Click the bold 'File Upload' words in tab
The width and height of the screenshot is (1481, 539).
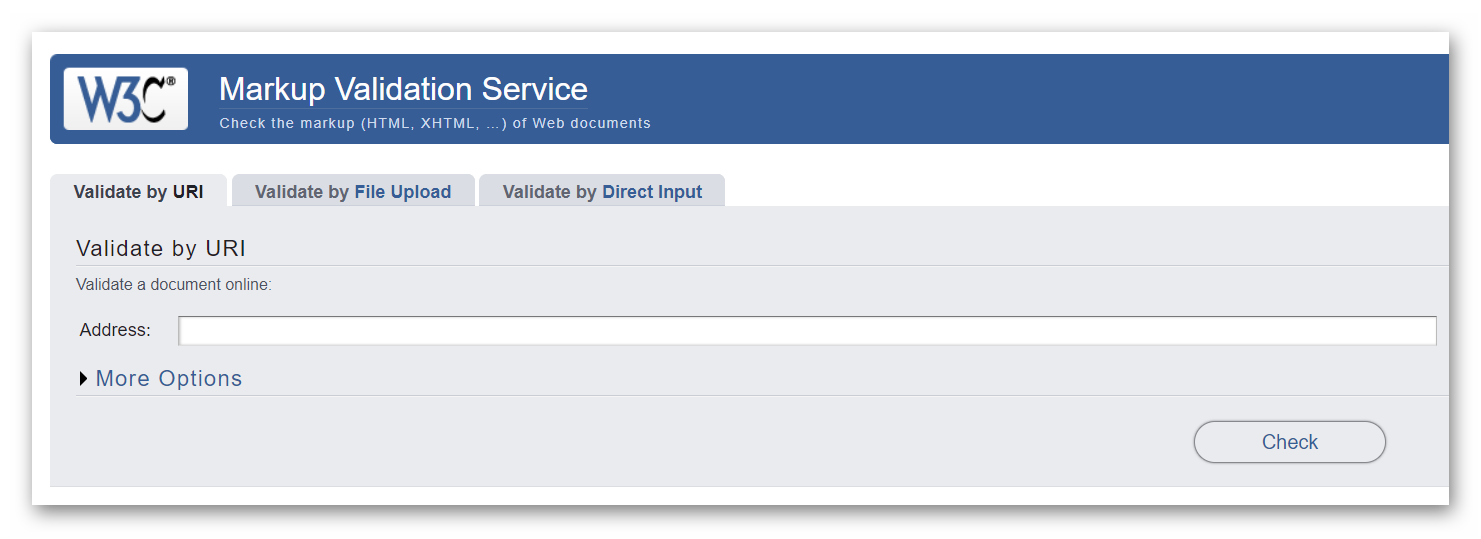click(403, 192)
